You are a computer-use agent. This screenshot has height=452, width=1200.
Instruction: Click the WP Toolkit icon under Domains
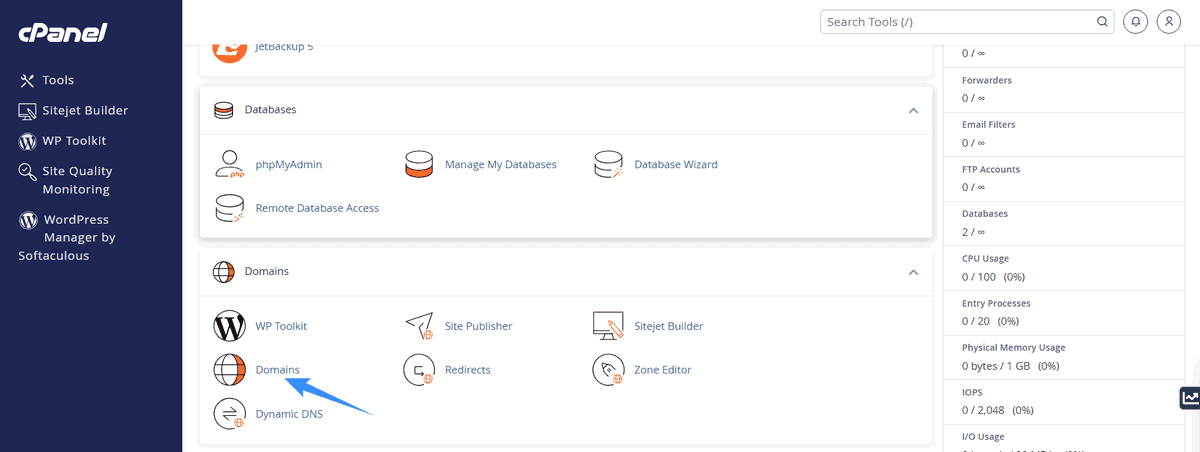pyautogui.click(x=230, y=326)
